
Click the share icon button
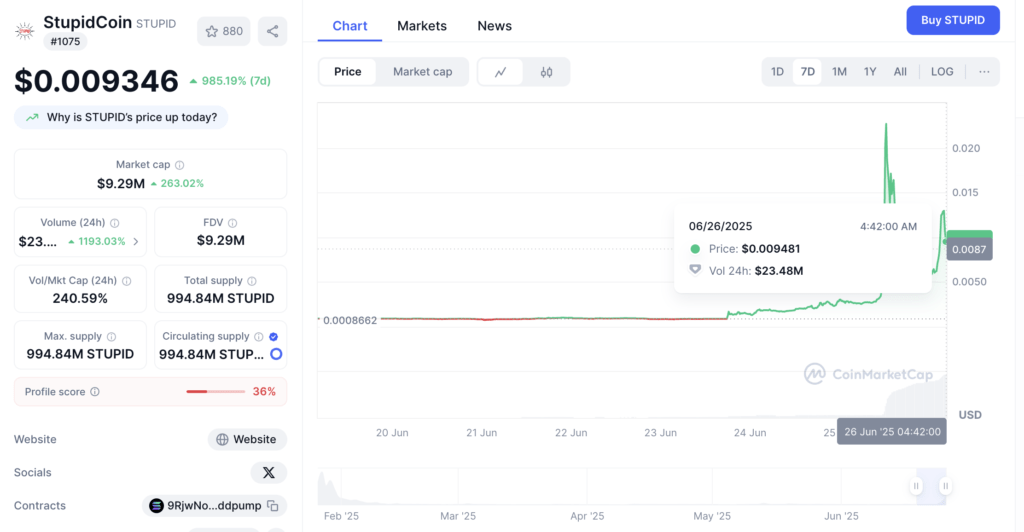(272, 31)
